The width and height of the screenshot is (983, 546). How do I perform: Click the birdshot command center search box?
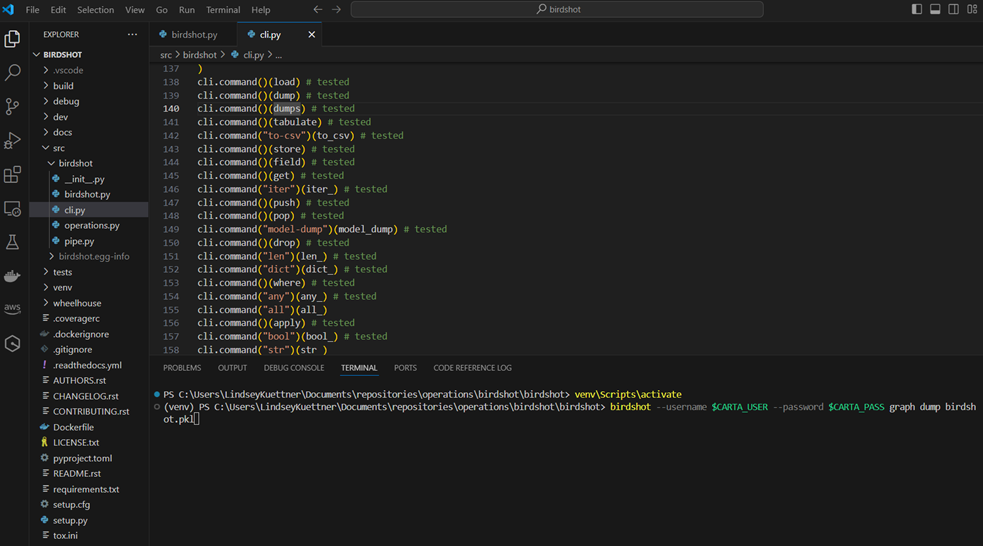[x=557, y=9]
